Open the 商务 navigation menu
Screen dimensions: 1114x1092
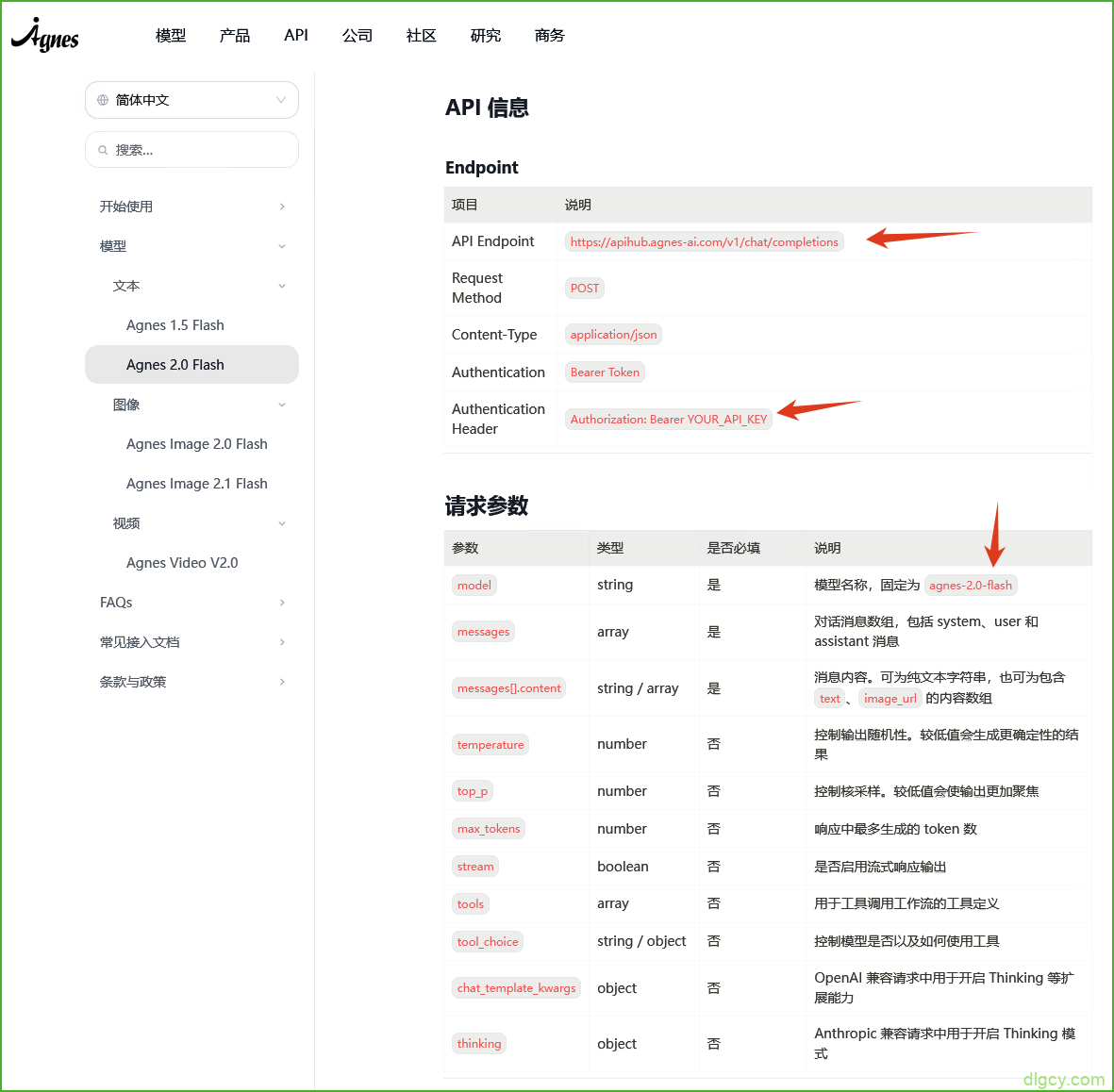(x=549, y=36)
